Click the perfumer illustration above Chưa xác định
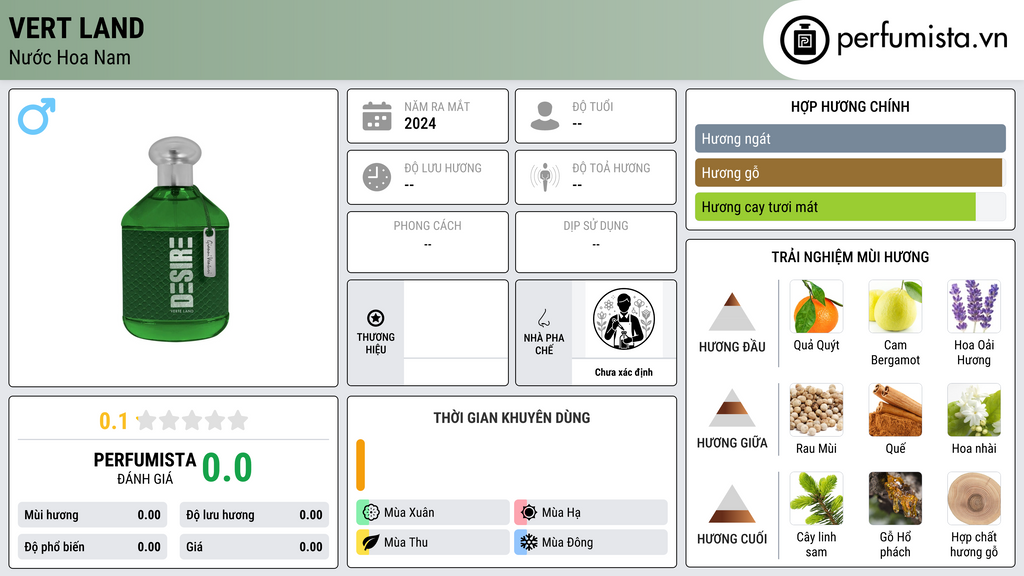The height and width of the screenshot is (576, 1024). (x=624, y=319)
